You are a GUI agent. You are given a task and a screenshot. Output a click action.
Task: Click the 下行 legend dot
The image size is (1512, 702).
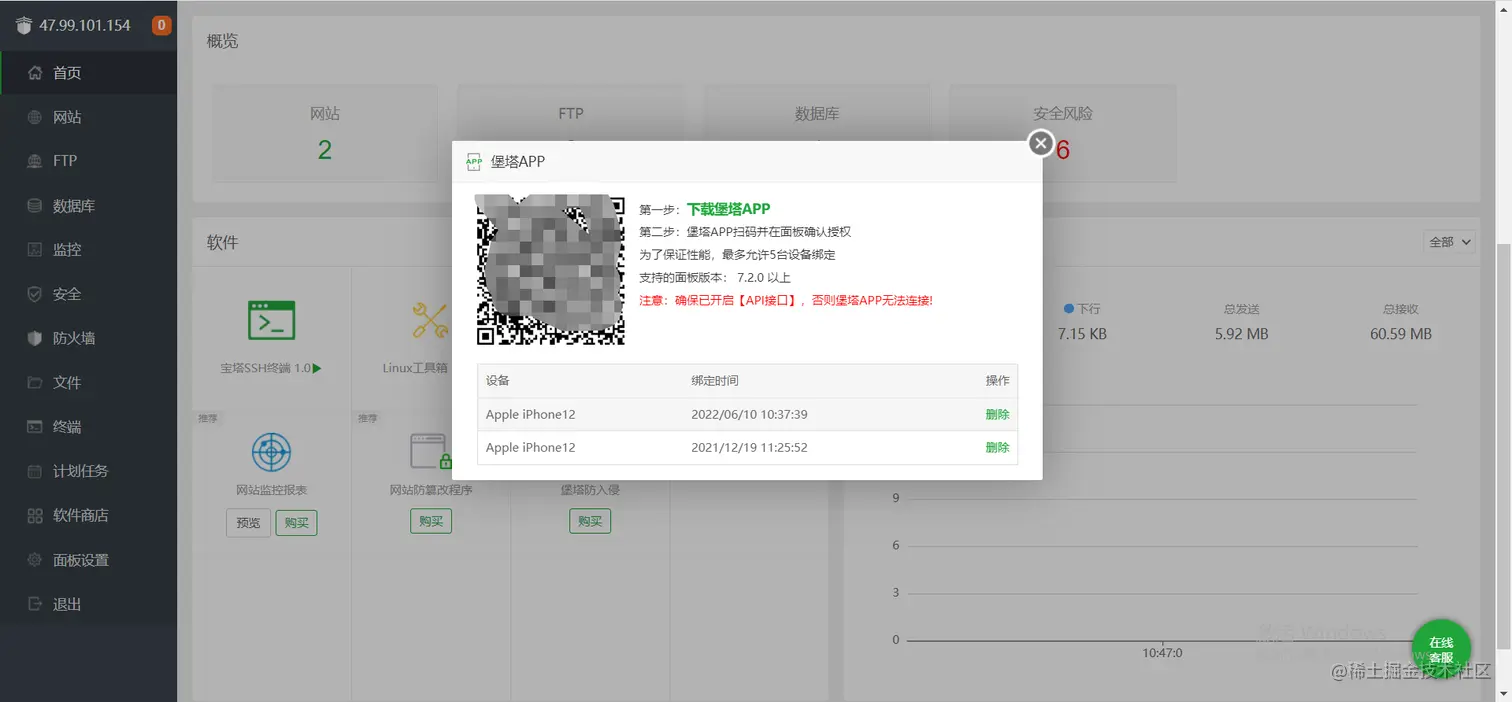[1069, 309]
